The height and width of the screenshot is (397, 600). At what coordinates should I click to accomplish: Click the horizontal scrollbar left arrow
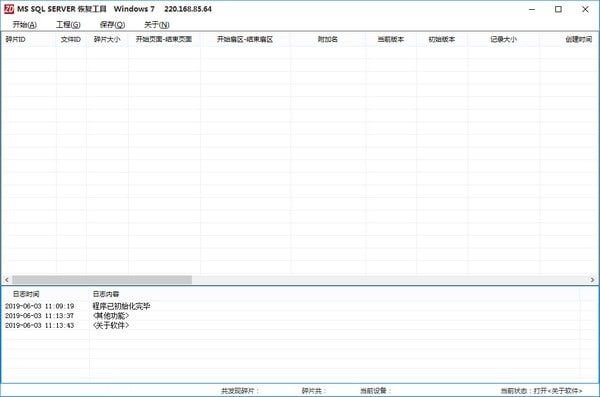pos(7,280)
